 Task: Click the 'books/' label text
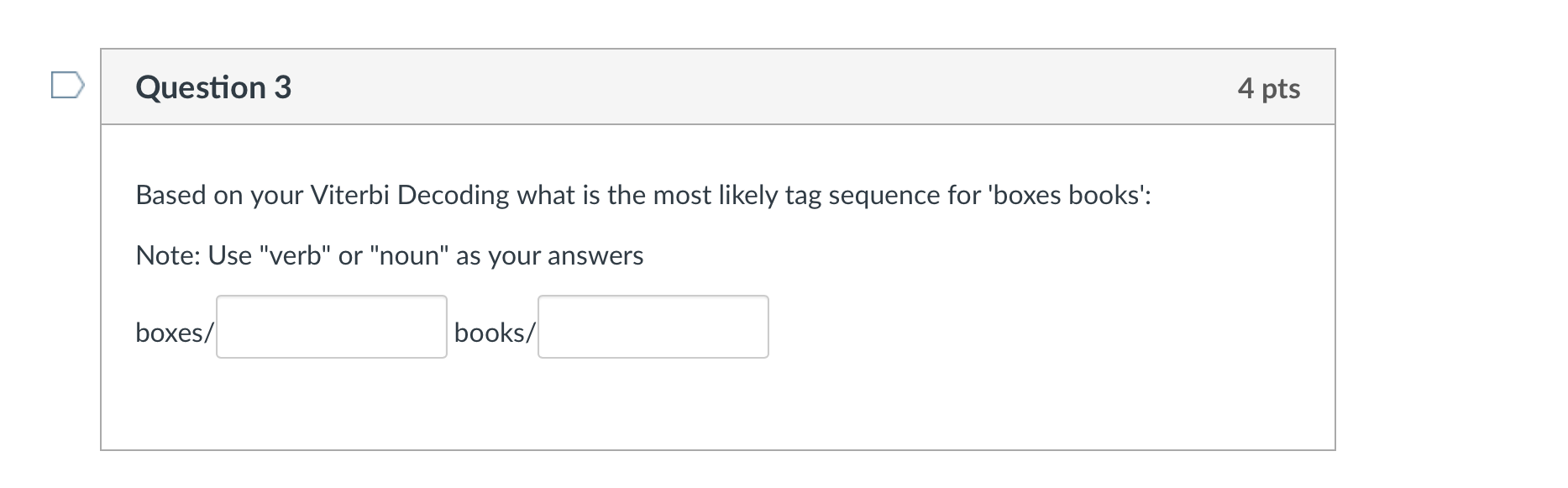pyautogui.click(x=494, y=332)
